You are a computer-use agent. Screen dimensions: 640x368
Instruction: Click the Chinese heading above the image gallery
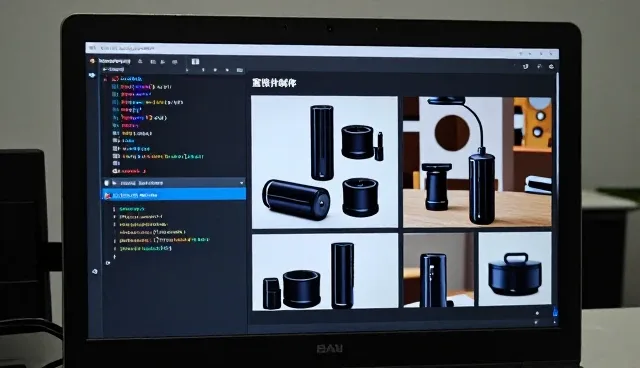274,83
